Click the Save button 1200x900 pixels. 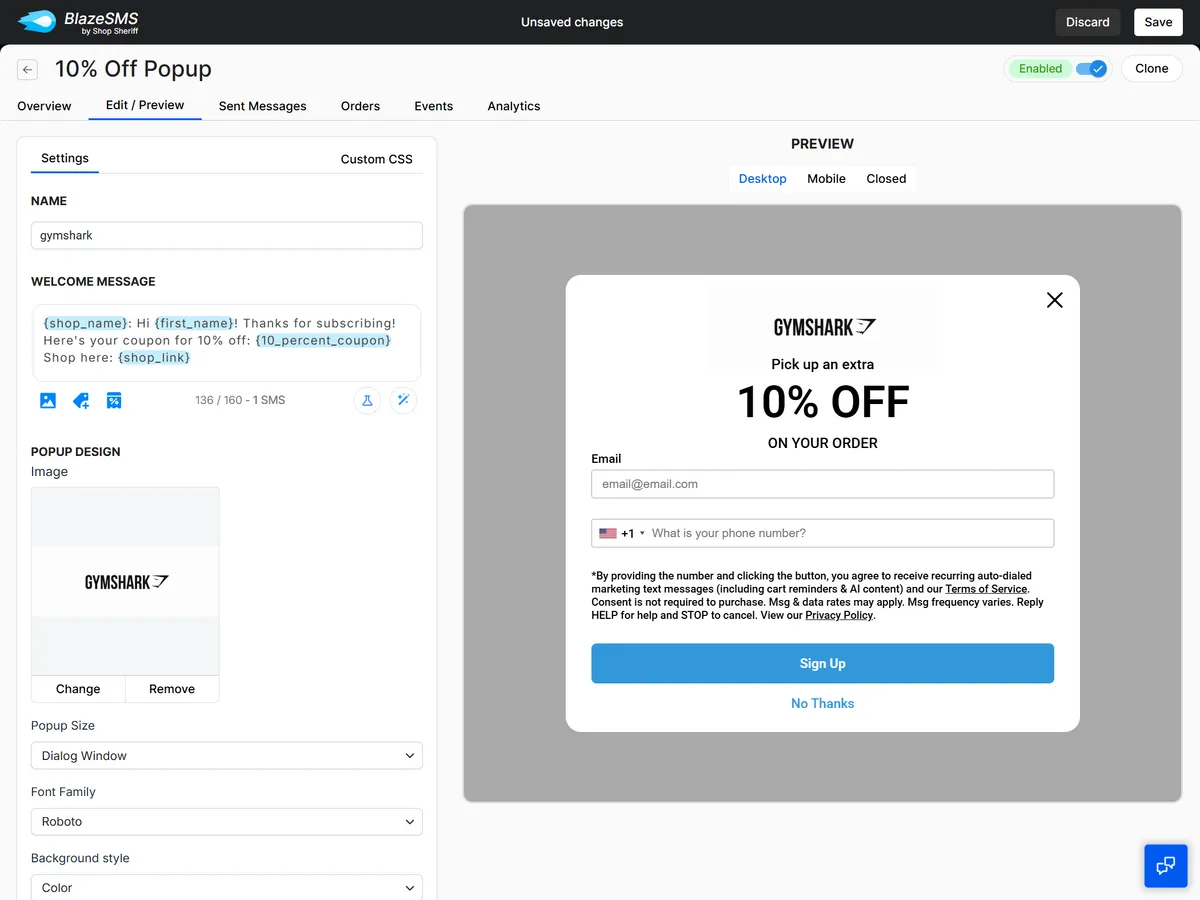[1158, 22]
